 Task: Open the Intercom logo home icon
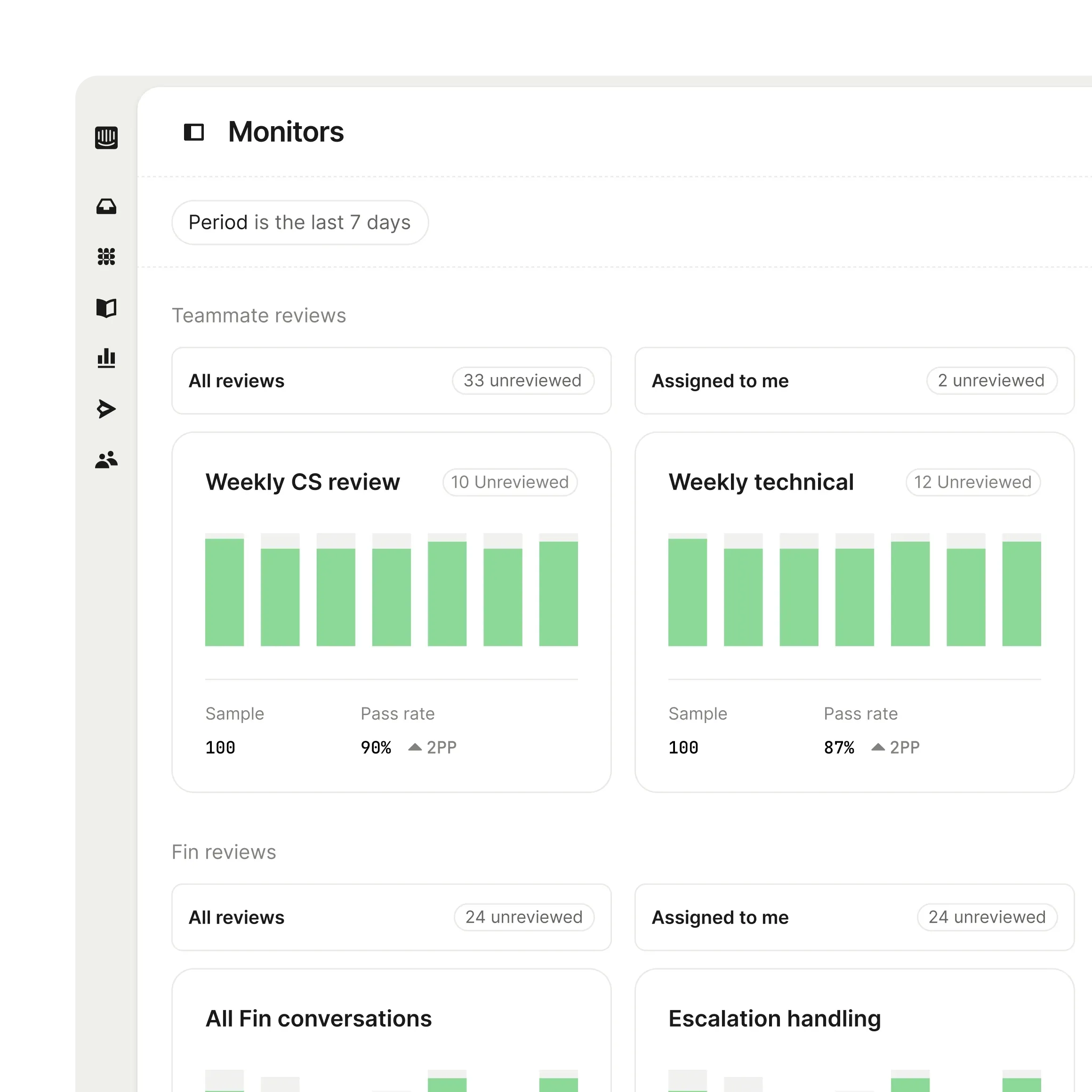click(x=106, y=137)
